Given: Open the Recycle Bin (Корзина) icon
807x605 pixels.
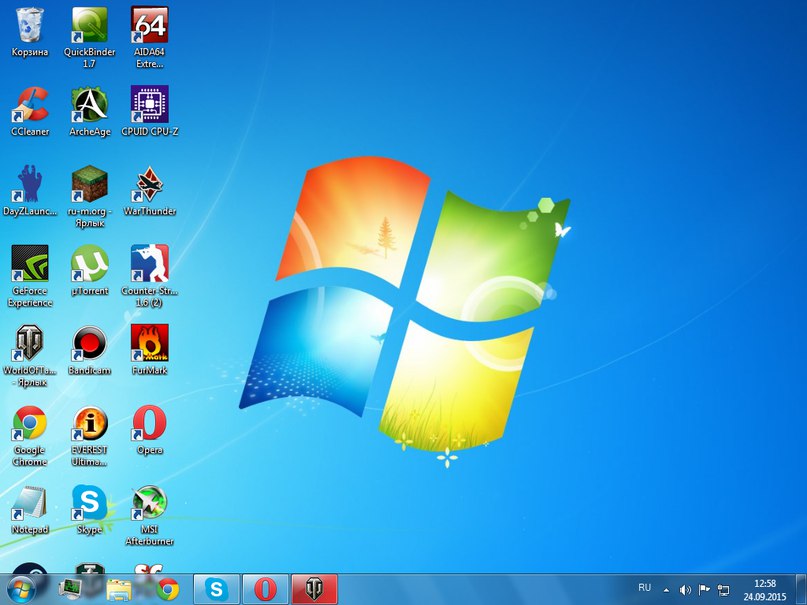Looking at the screenshot, I should (x=30, y=25).
